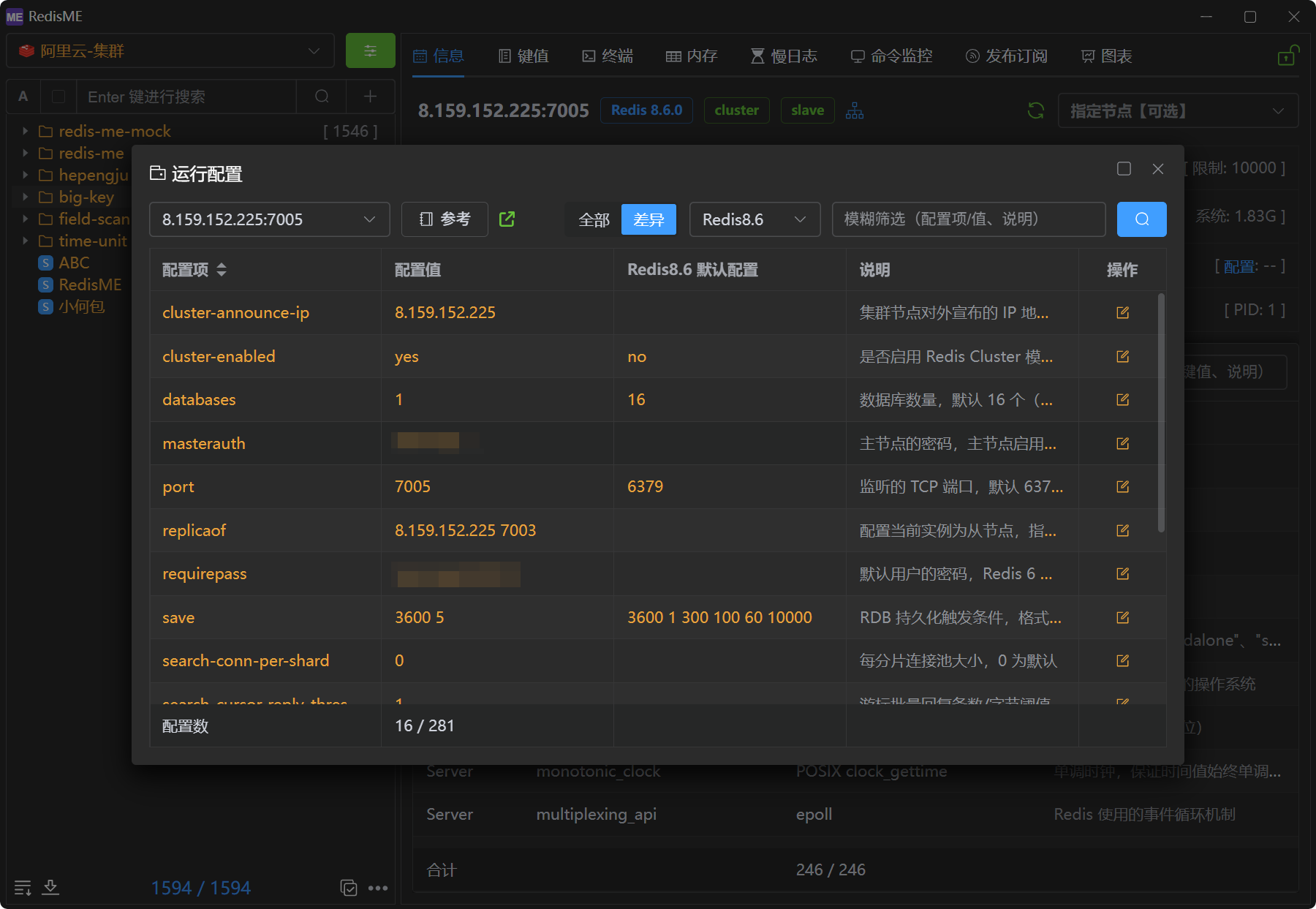The width and height of the screenshot is (1316, 909).
Task: Click the 配置 link in info panel
Action: pyautogui.click(x=1241, y=266)
